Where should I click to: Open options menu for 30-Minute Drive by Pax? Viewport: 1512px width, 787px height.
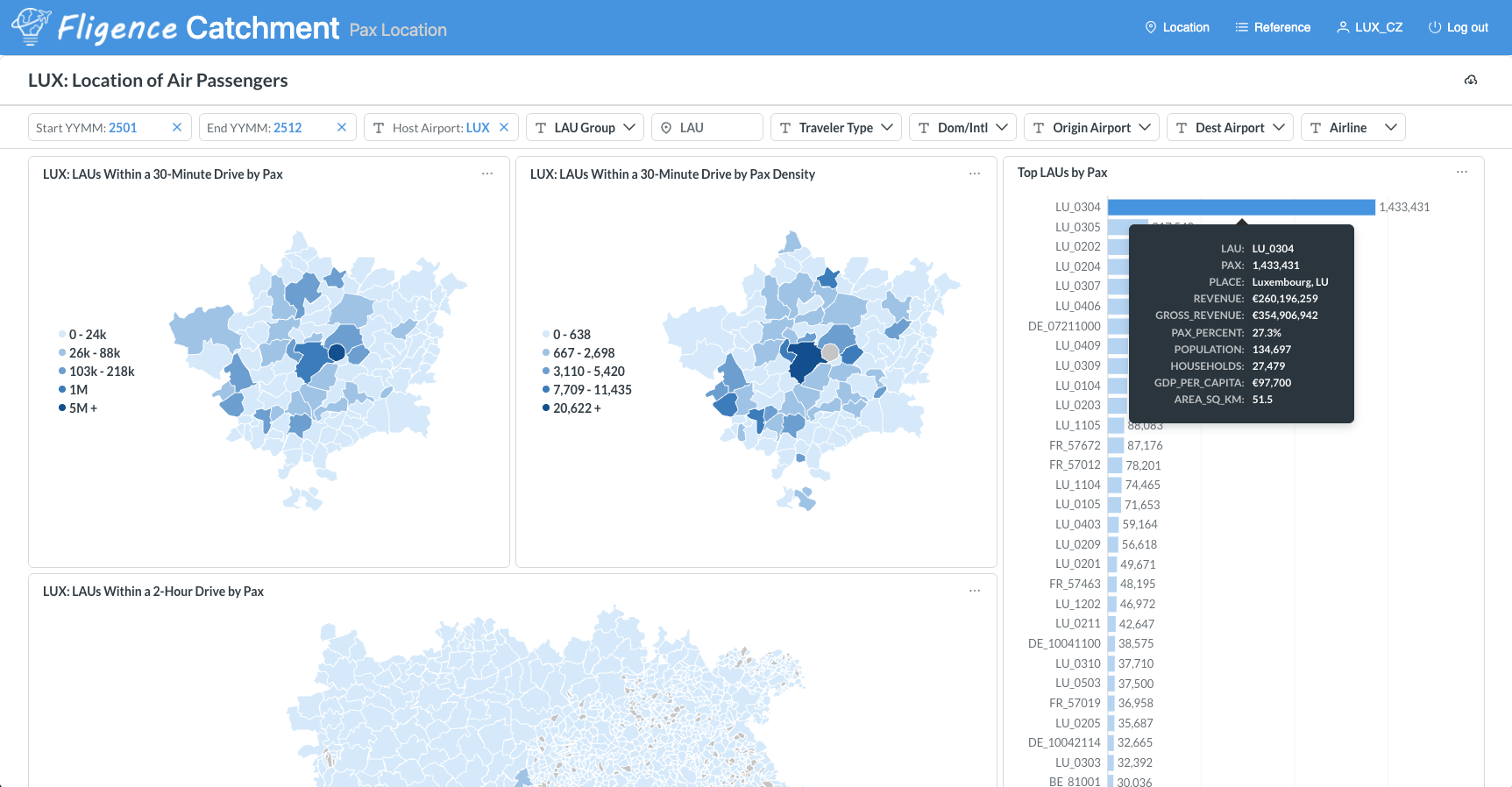click(487, 174)
